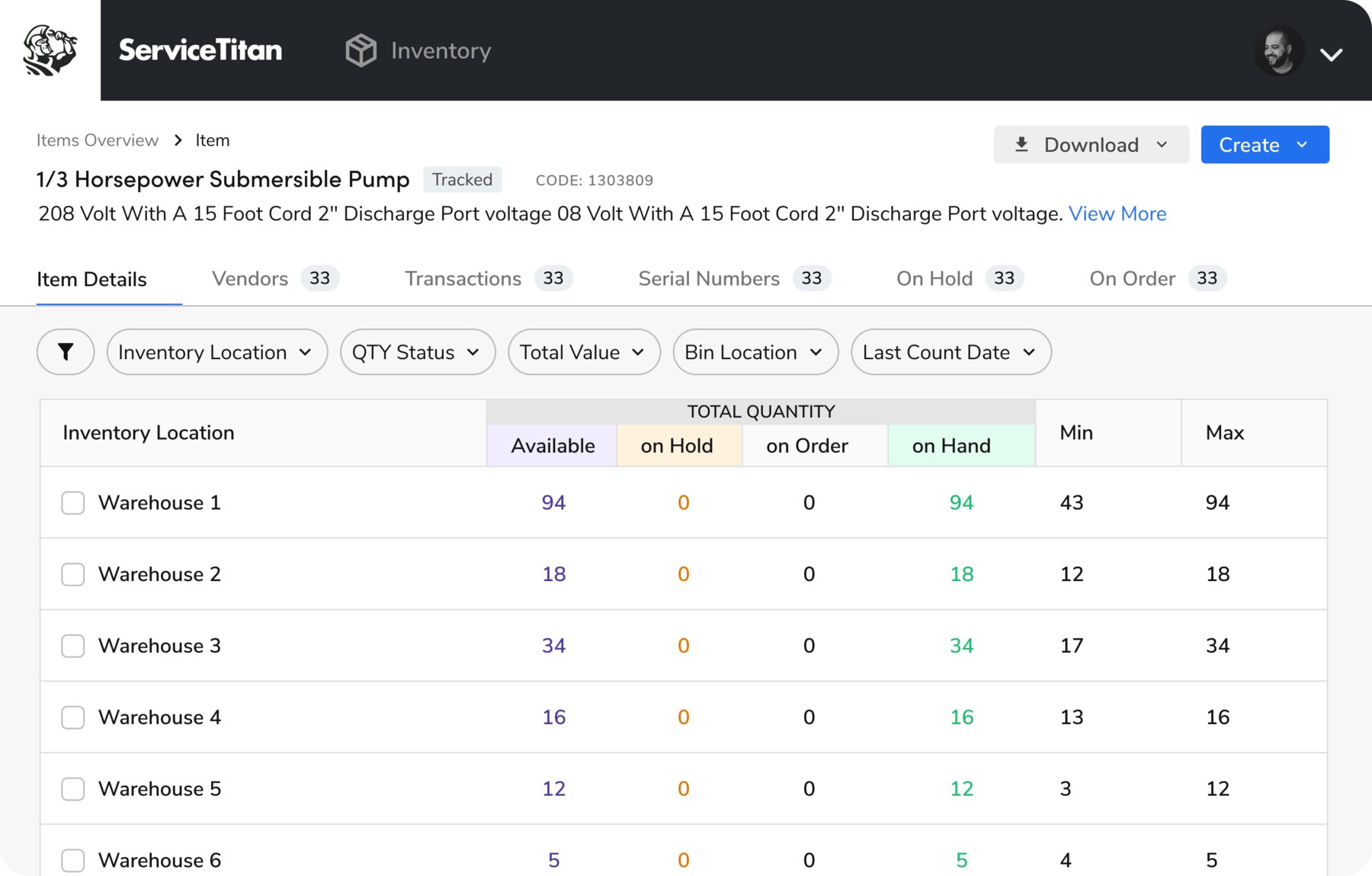The width and height of the screenshot is (1372, 876).
Task: Click the breadcrumb chevron separator icon
Action: click(178, 140)
